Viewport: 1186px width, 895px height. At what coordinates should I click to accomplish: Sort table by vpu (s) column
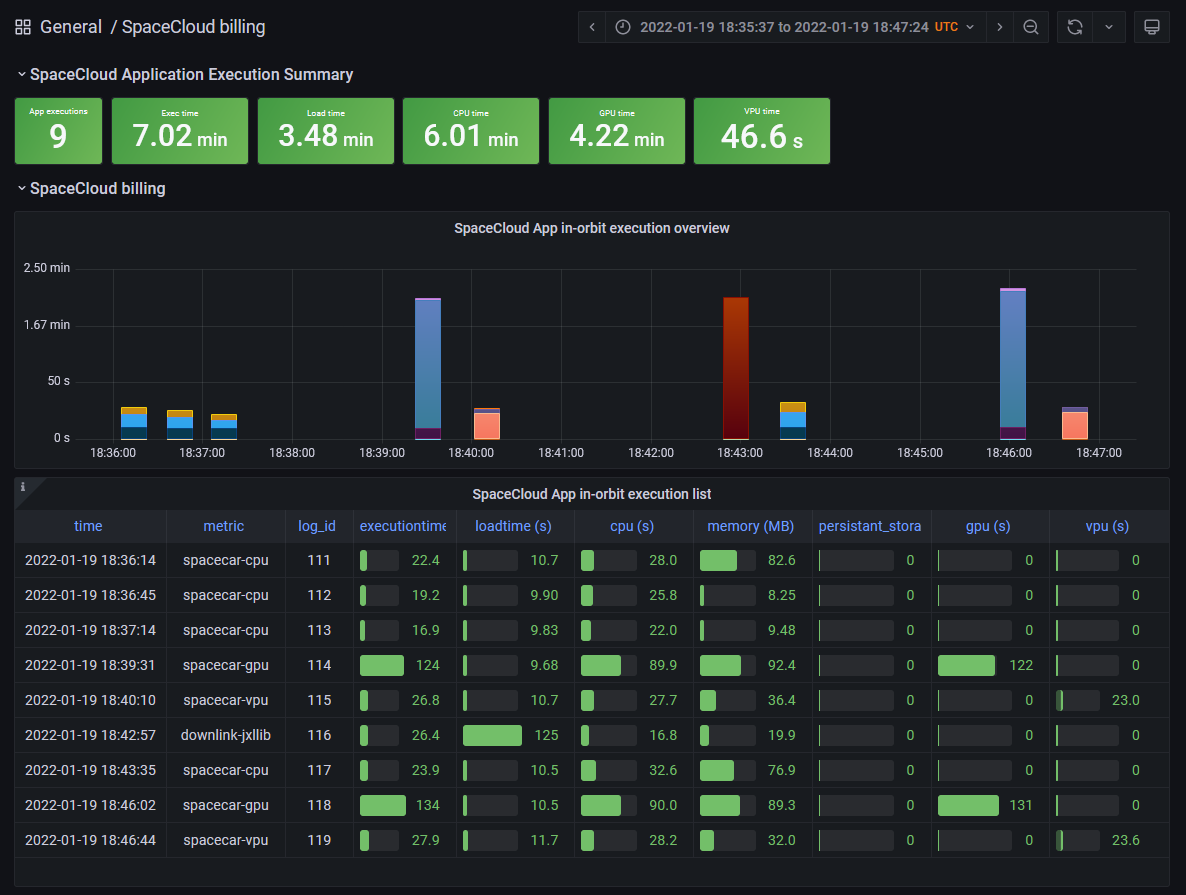point(1107,526)
